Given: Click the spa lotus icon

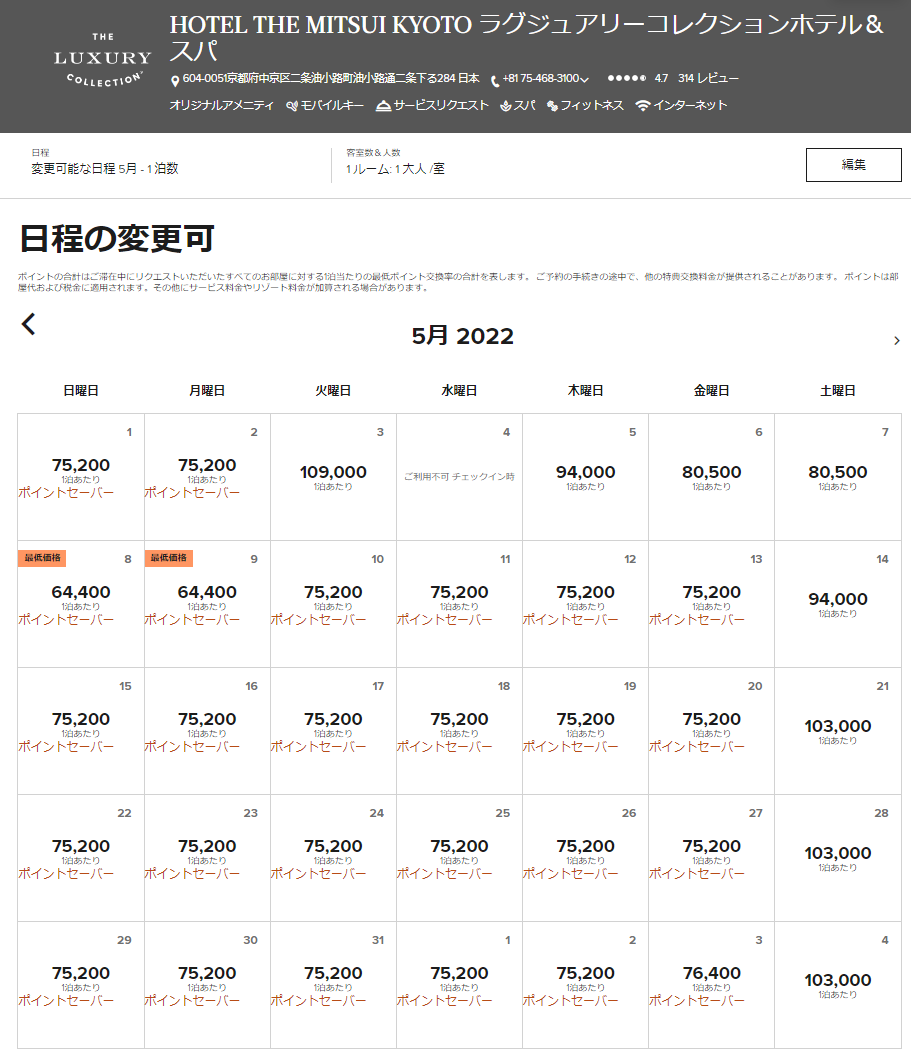Looking at the screenshot, I should tap(506, 106).
